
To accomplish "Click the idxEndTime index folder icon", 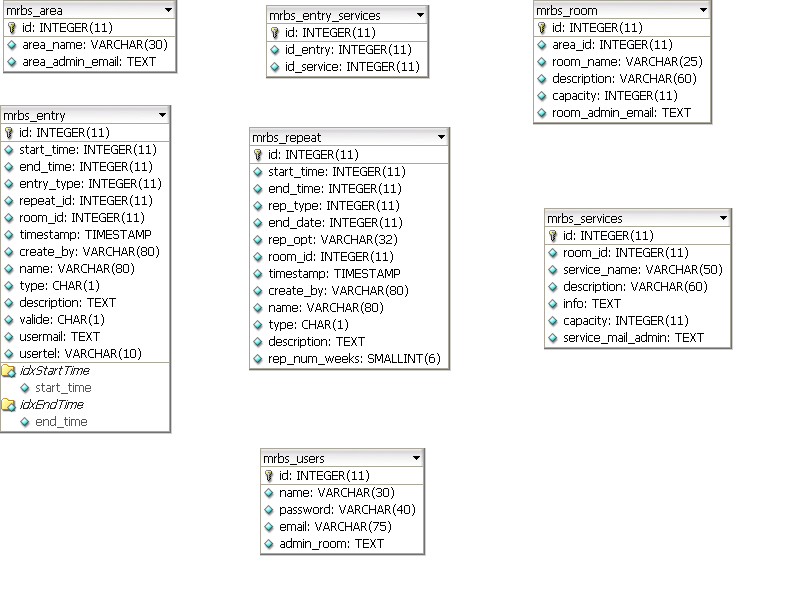I will coord(9,405).
